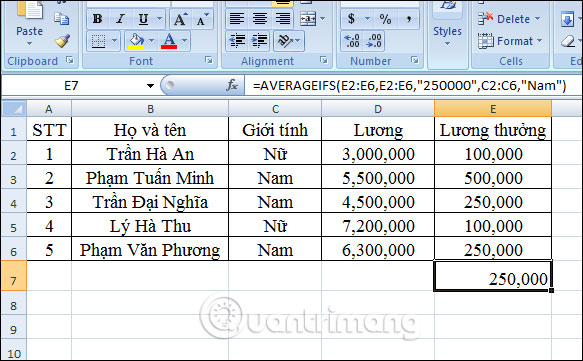Screen dimensions: 583x361
Task: Apply red font color
Action: (x=169, y=41)
